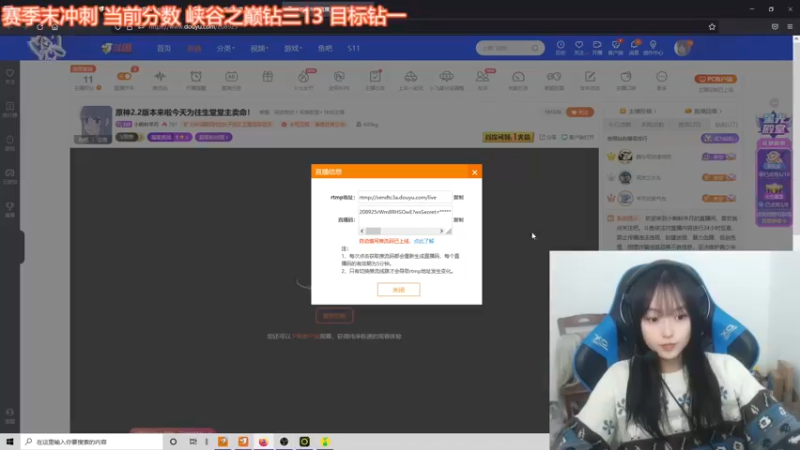
Task: Click the PK shield icon in toolbar
Action: pos(339,77)
